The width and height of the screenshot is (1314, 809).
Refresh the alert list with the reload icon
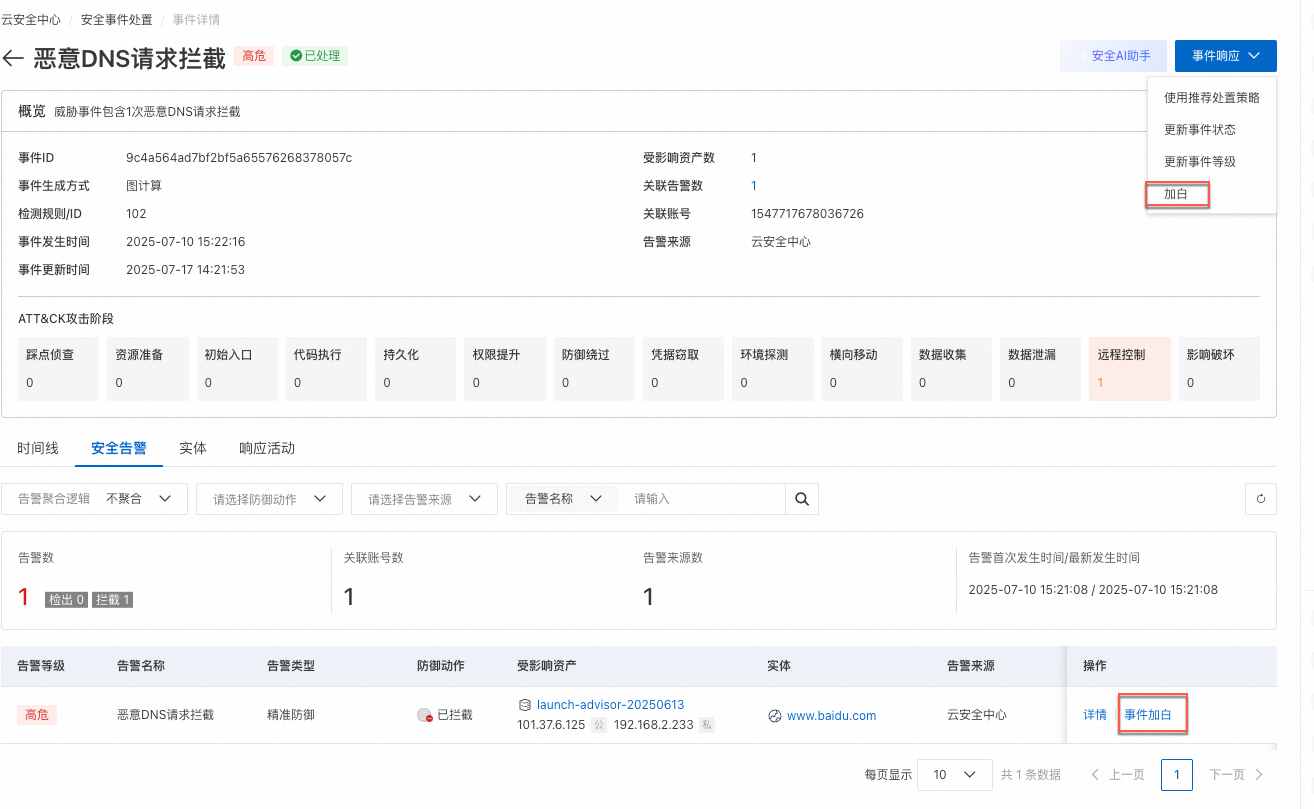[x=1261, y=498]
